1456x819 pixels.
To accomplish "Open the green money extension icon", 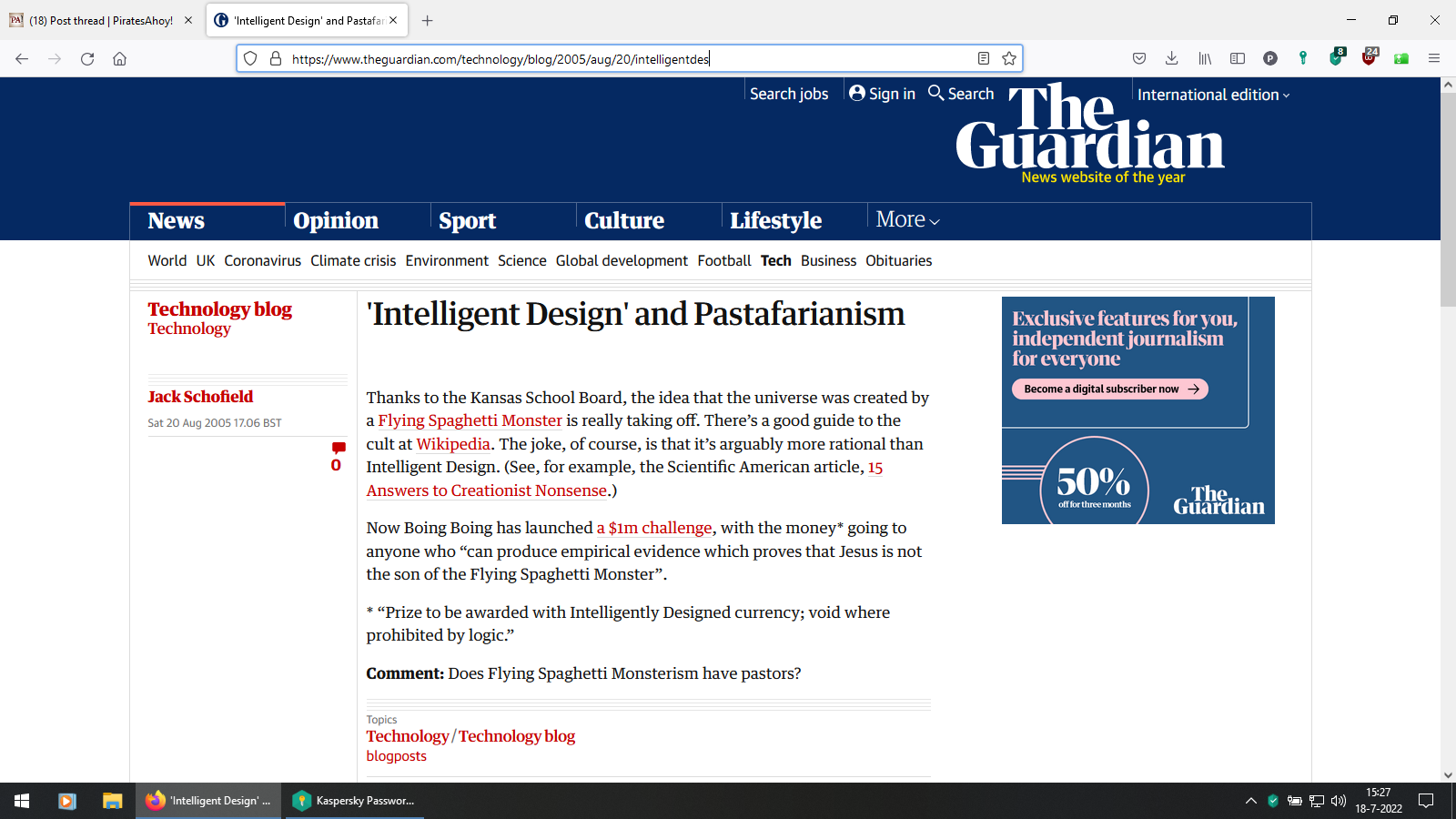I will 1401,59.
